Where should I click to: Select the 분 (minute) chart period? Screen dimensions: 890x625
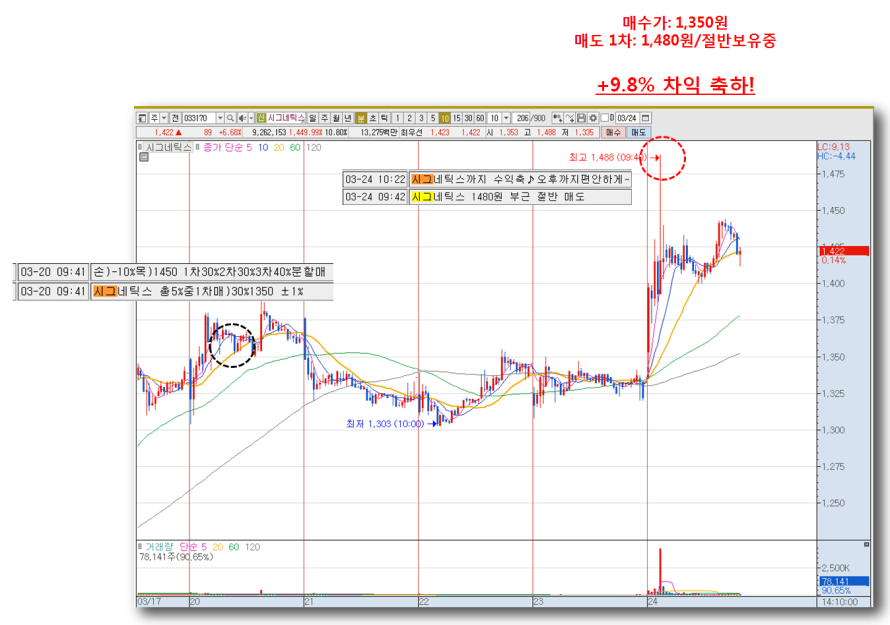click(x=360, y=118)
